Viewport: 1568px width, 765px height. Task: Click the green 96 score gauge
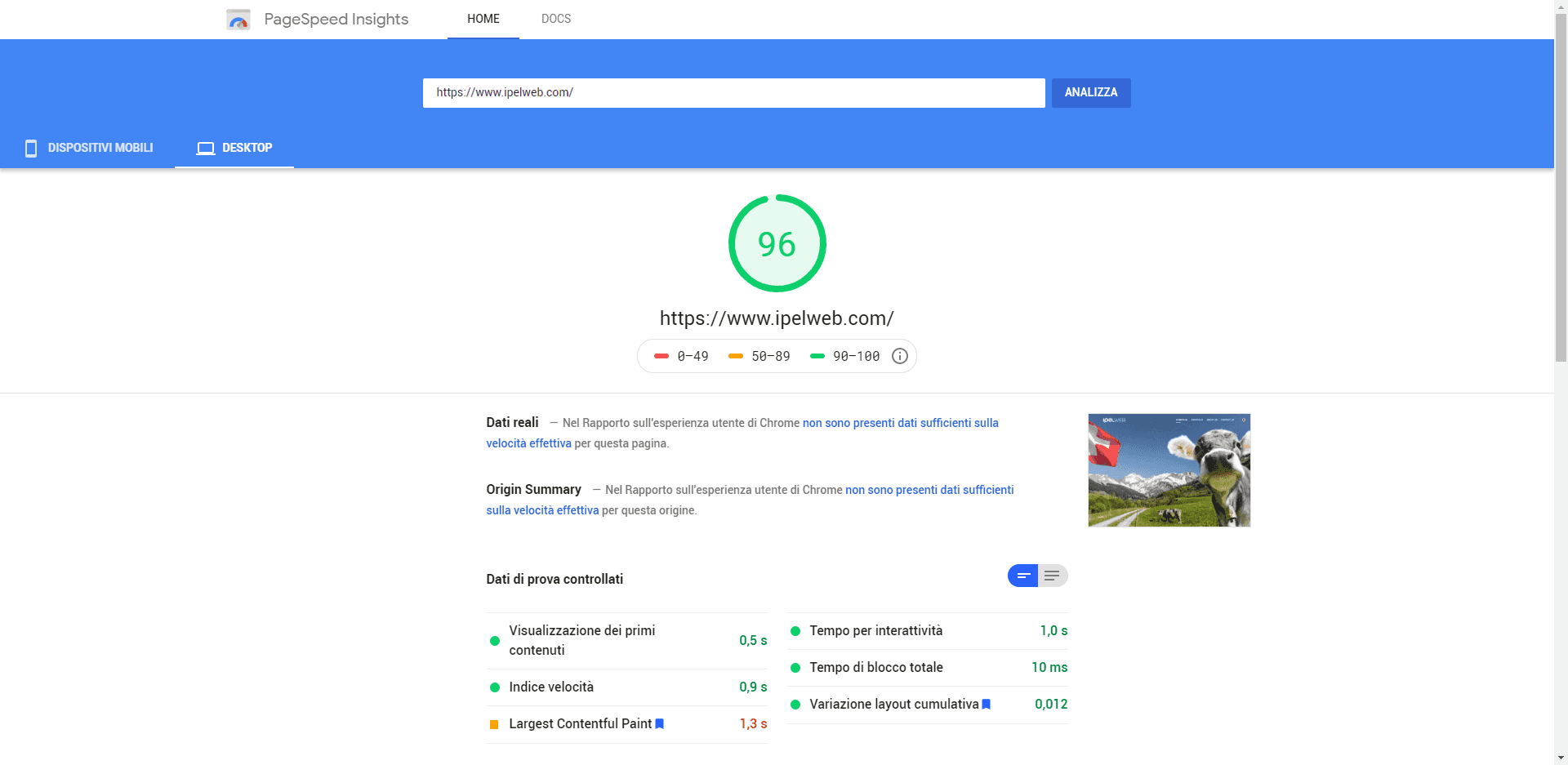pyautogui.click(x=777, y=243)
